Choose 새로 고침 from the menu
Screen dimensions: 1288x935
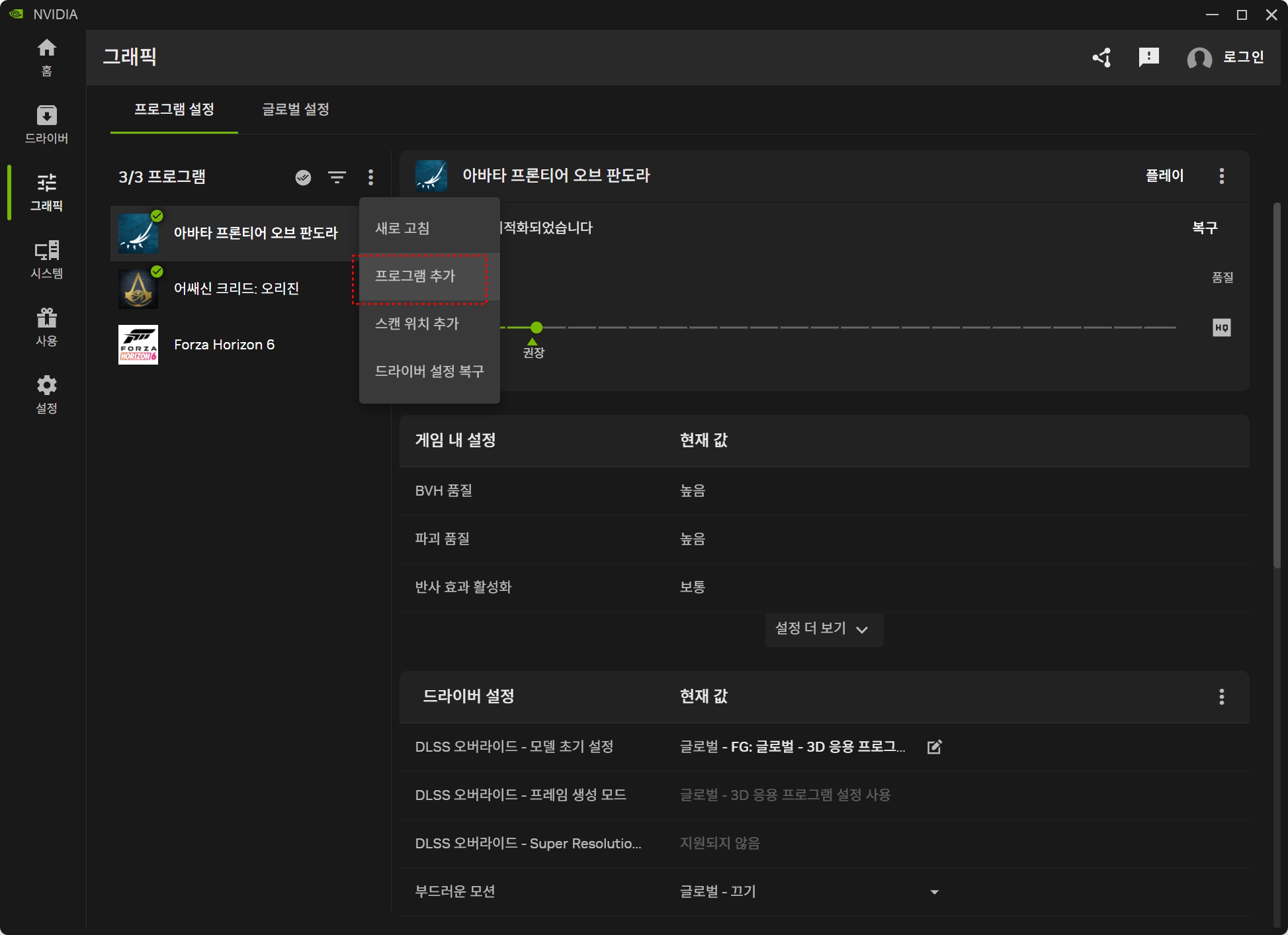click(x=429, y=228)
